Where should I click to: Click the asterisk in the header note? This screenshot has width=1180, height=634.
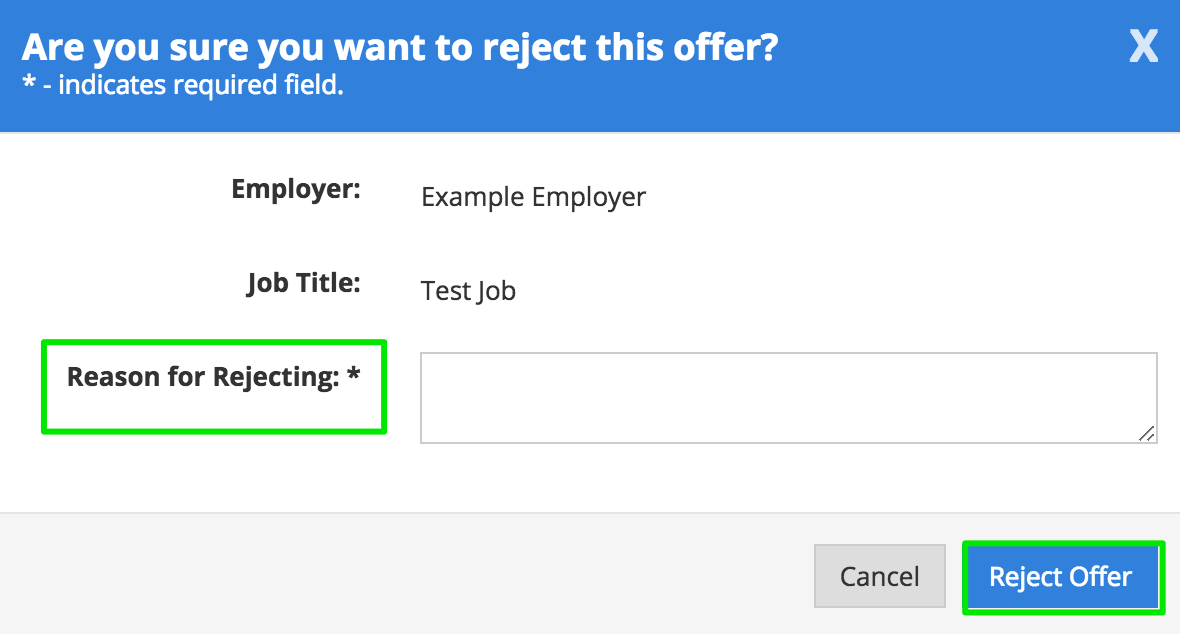click(28, 86)
